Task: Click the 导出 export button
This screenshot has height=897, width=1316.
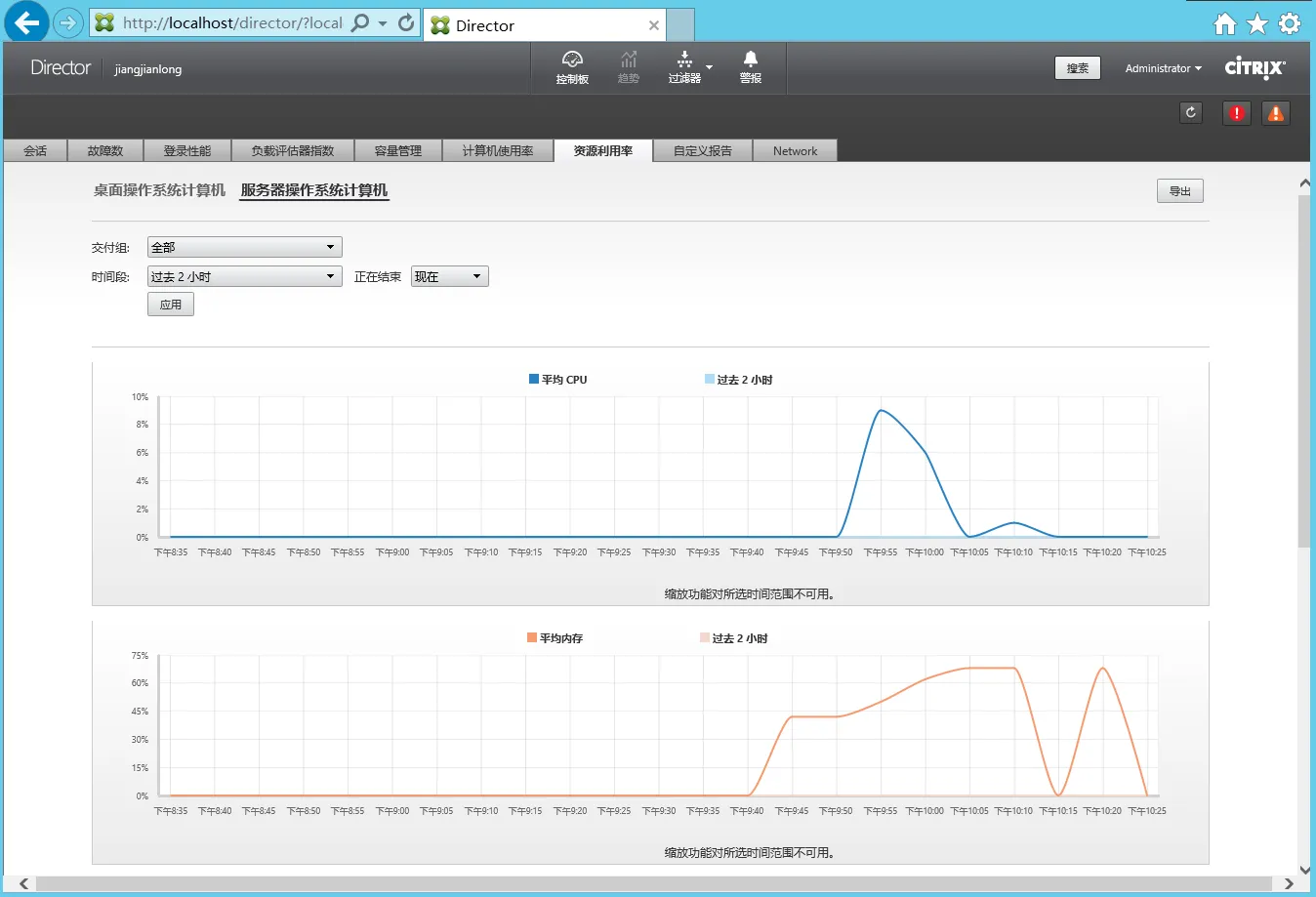Action: click(x=1180, y=191)
